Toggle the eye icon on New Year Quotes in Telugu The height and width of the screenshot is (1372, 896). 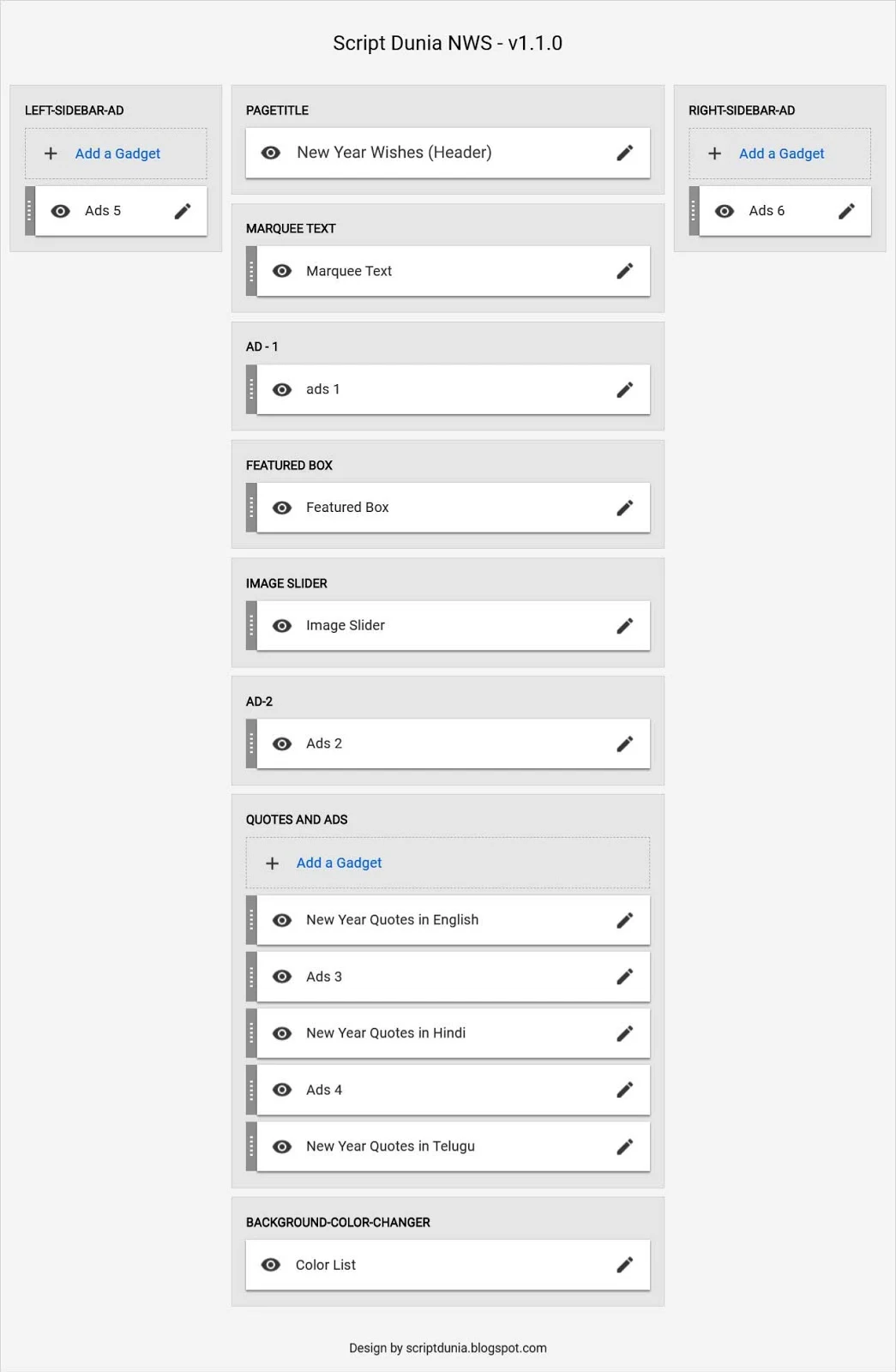282,1146
